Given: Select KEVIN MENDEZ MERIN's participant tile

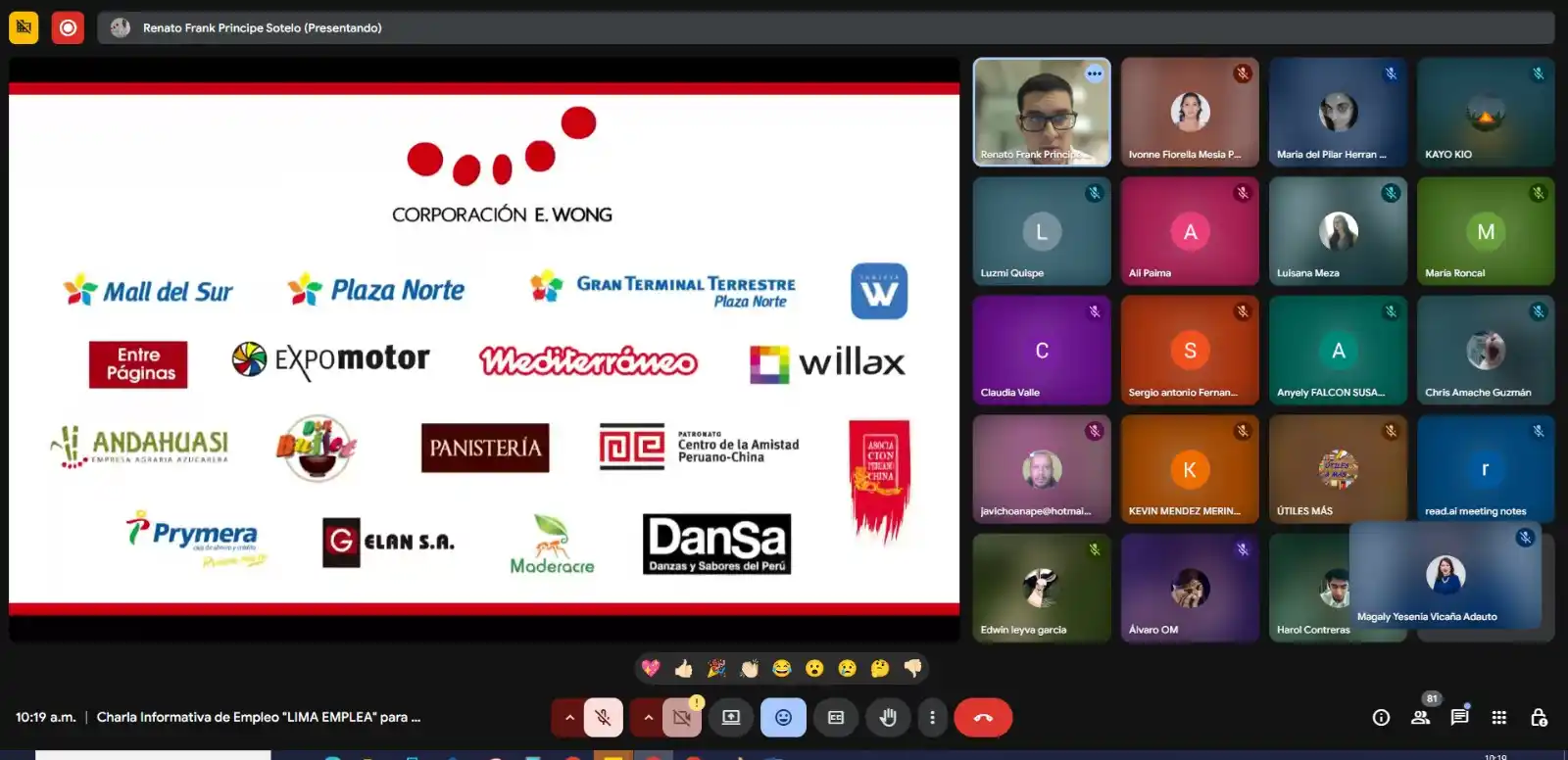Looking at the screenshot, I should click(1190, 469).
